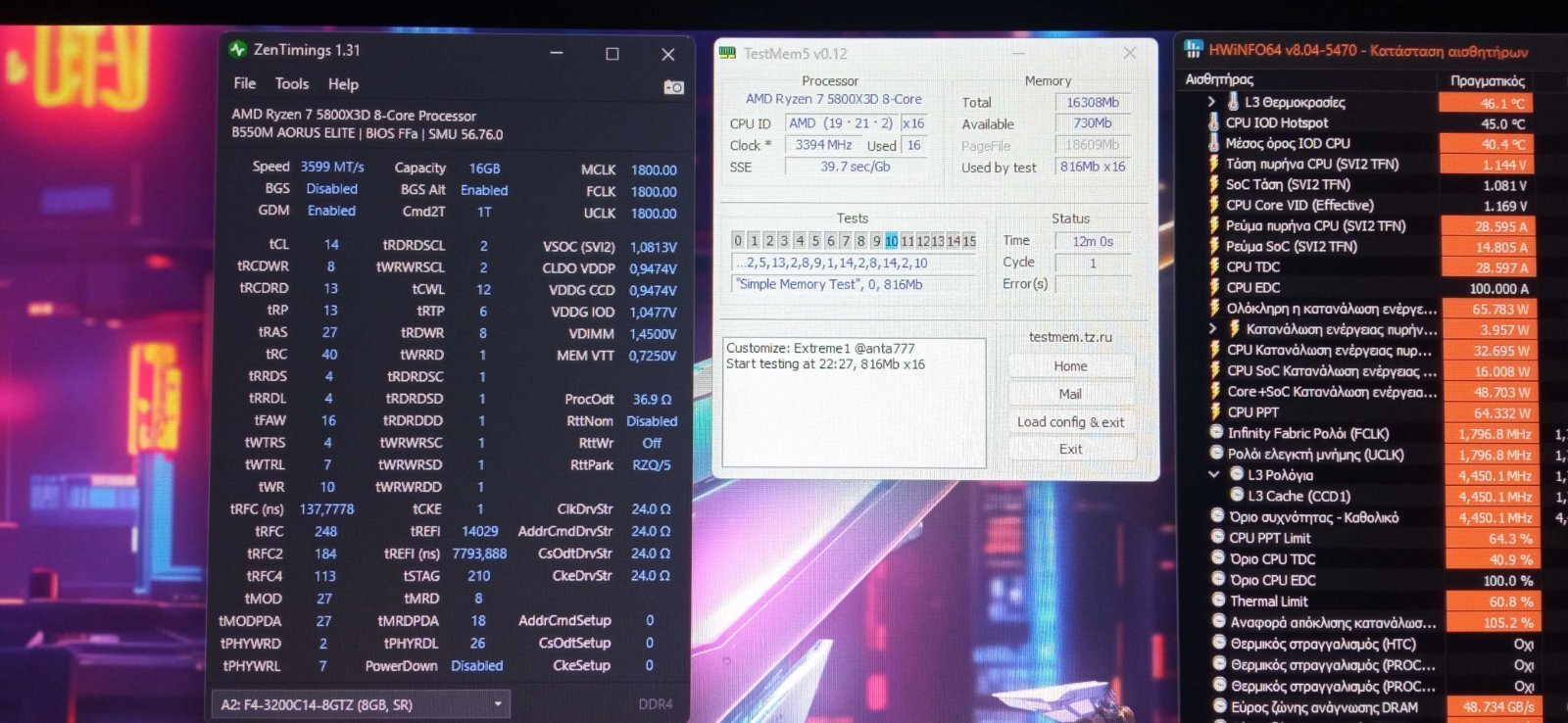
Task: Click lightning icon beside CPU TDC row
Action: click(1214, 266)
